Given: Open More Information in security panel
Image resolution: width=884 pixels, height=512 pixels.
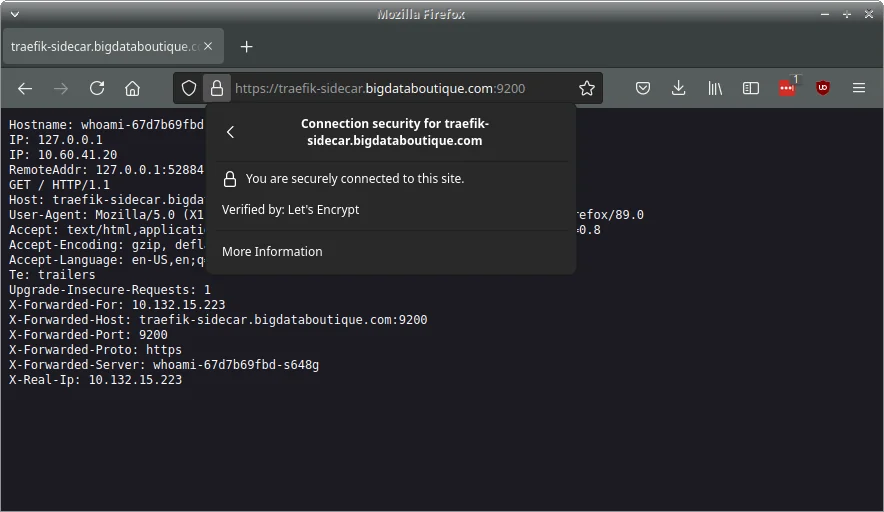Looking at the screenshot, I should (272, 251).
